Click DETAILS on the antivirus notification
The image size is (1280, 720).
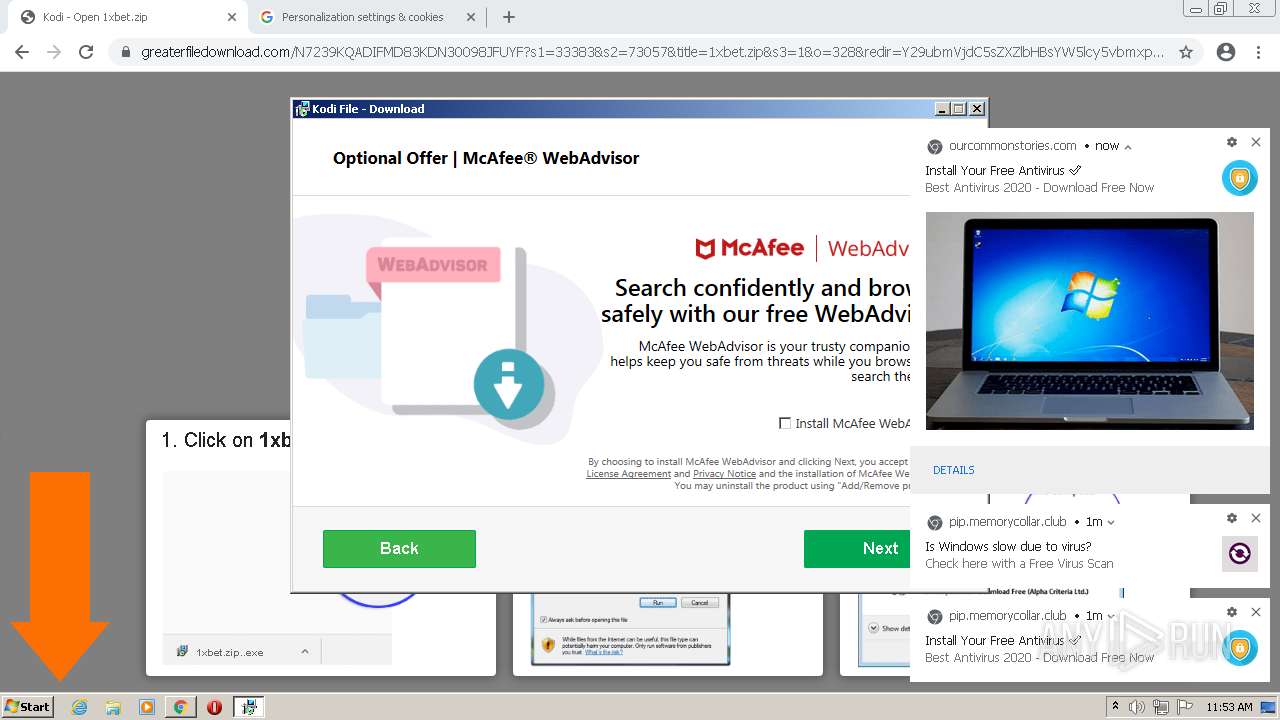954,470
